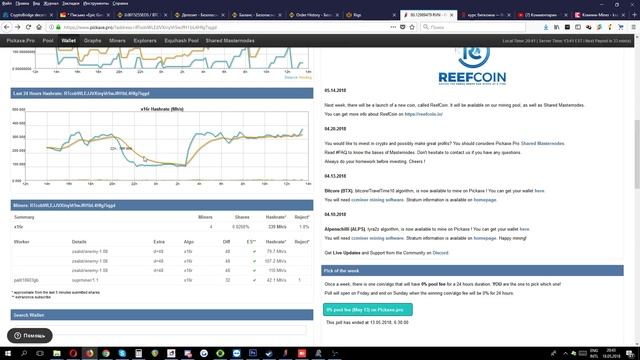Image resolution: width=640 pixels, height=360 pixels.
Task: Open the browser home page icon
Action: pyautogui.click(x=39, y=27)
